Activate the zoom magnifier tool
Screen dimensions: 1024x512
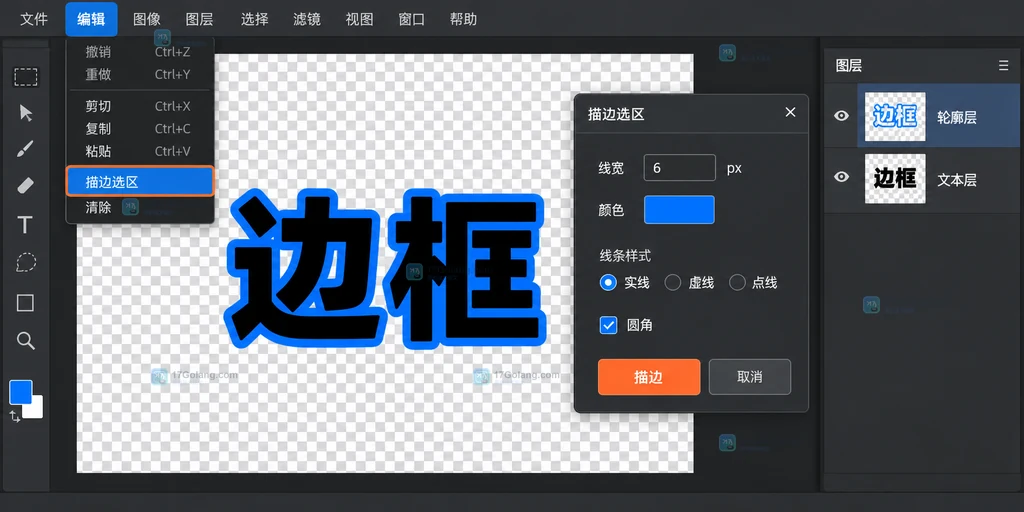25,340
